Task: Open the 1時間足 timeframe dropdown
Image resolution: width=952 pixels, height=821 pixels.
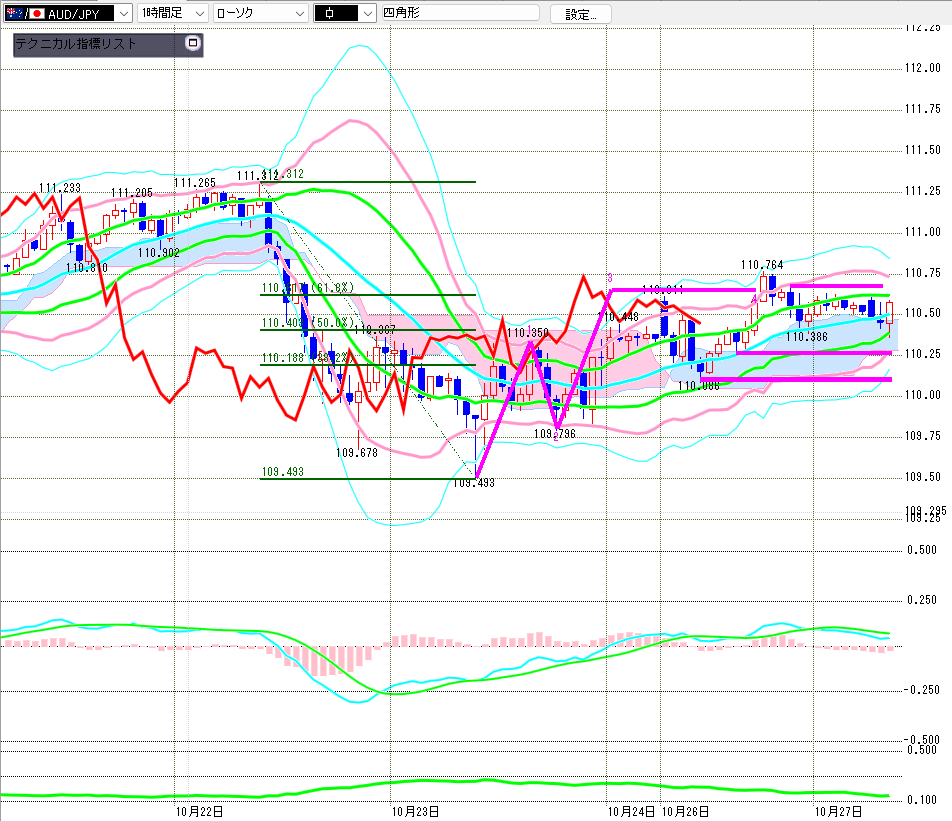Action: coord(172,13)
